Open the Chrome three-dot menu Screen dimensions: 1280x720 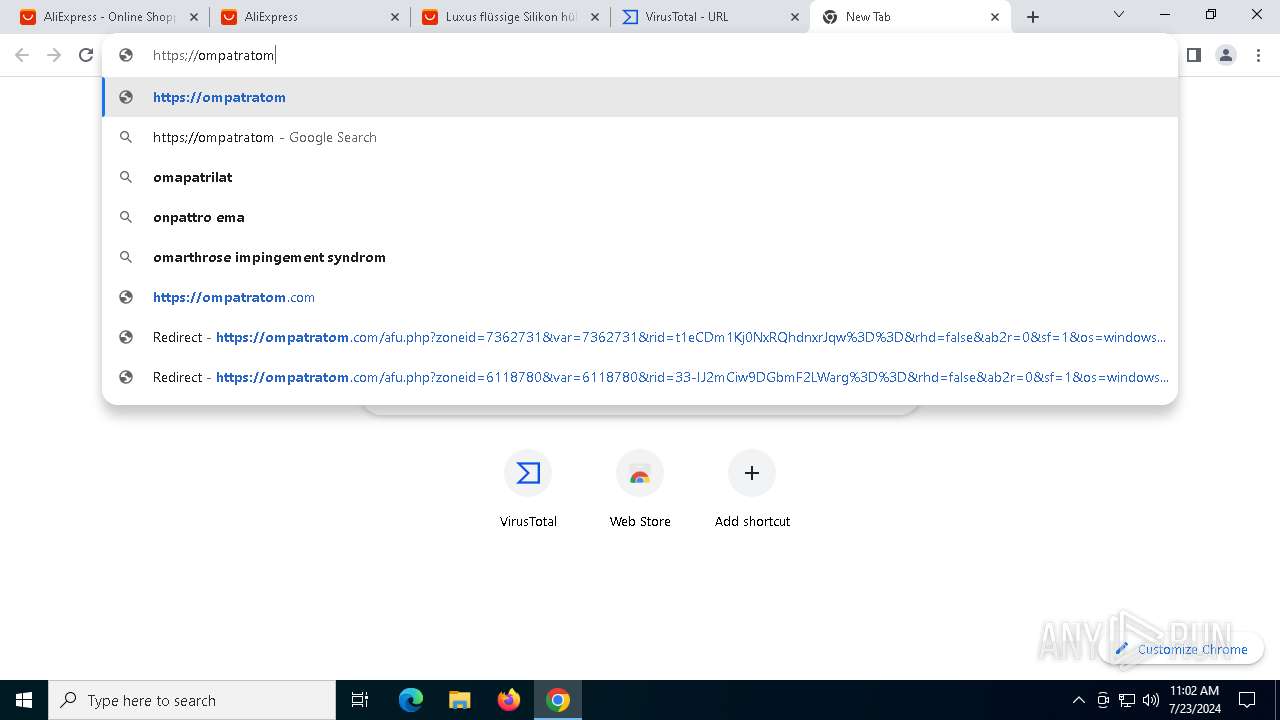[x=1259, y=55]
